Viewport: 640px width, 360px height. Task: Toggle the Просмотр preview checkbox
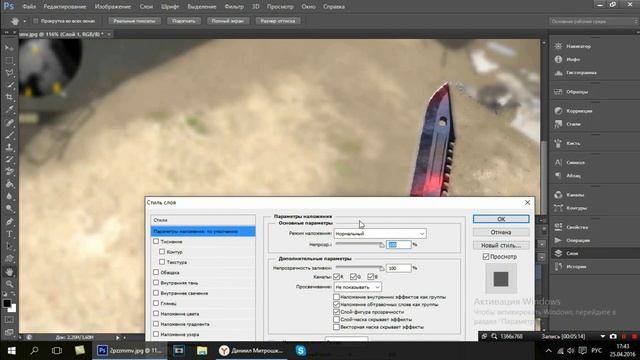click(x=486, y=256)
